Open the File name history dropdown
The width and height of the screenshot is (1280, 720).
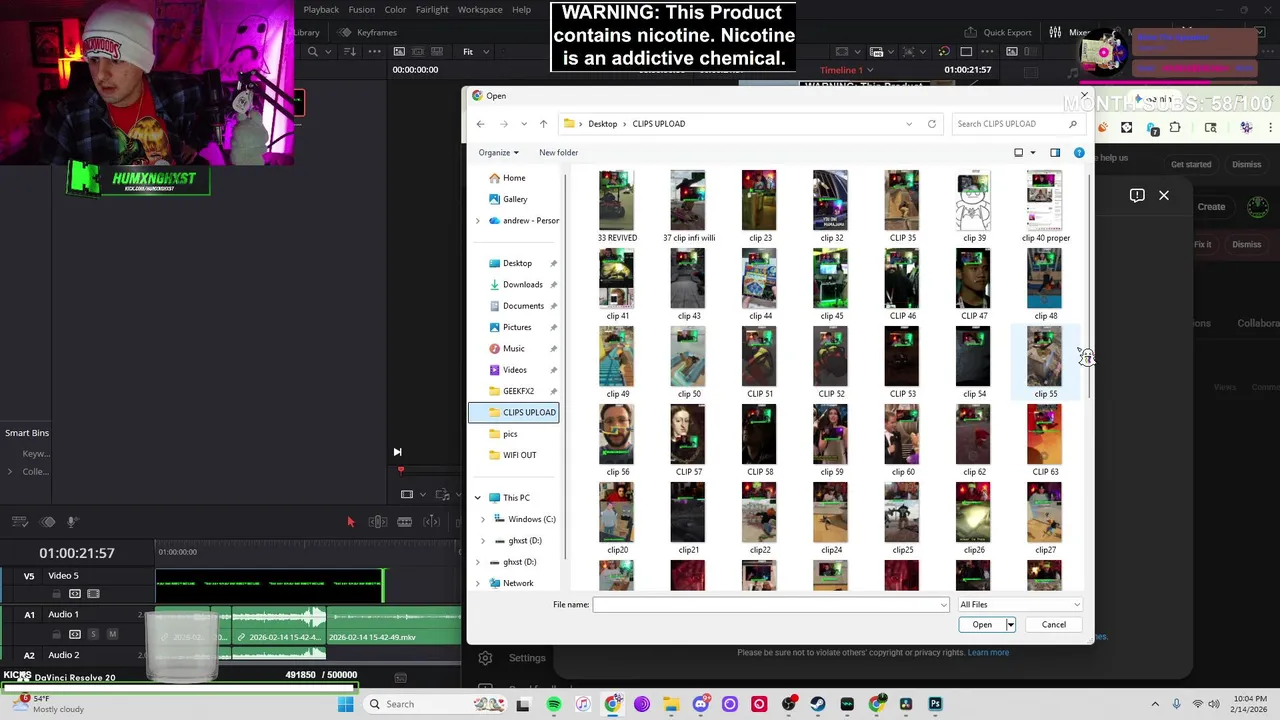click(x=942, y=604)
